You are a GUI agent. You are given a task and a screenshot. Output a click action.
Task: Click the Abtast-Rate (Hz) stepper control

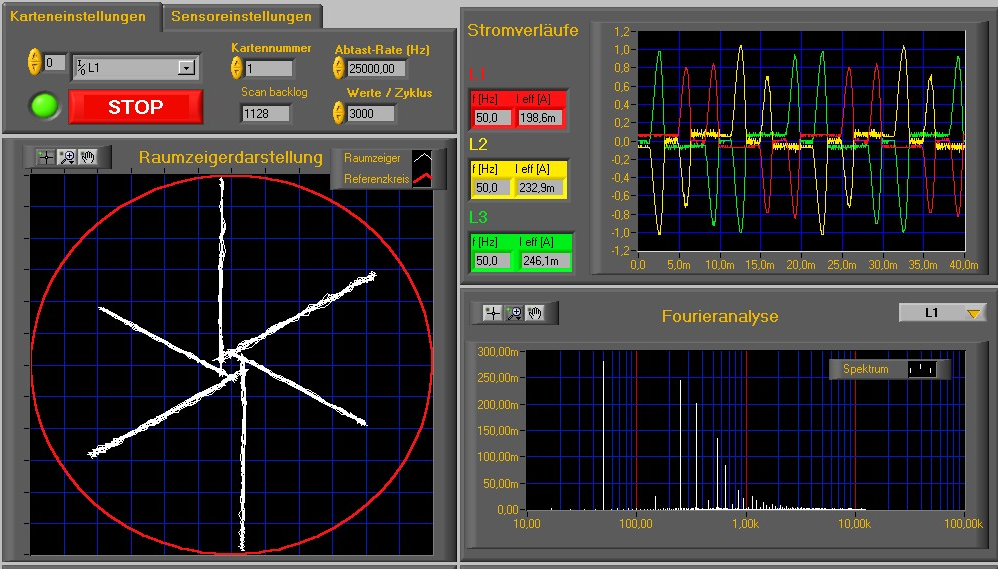[339, 68]
